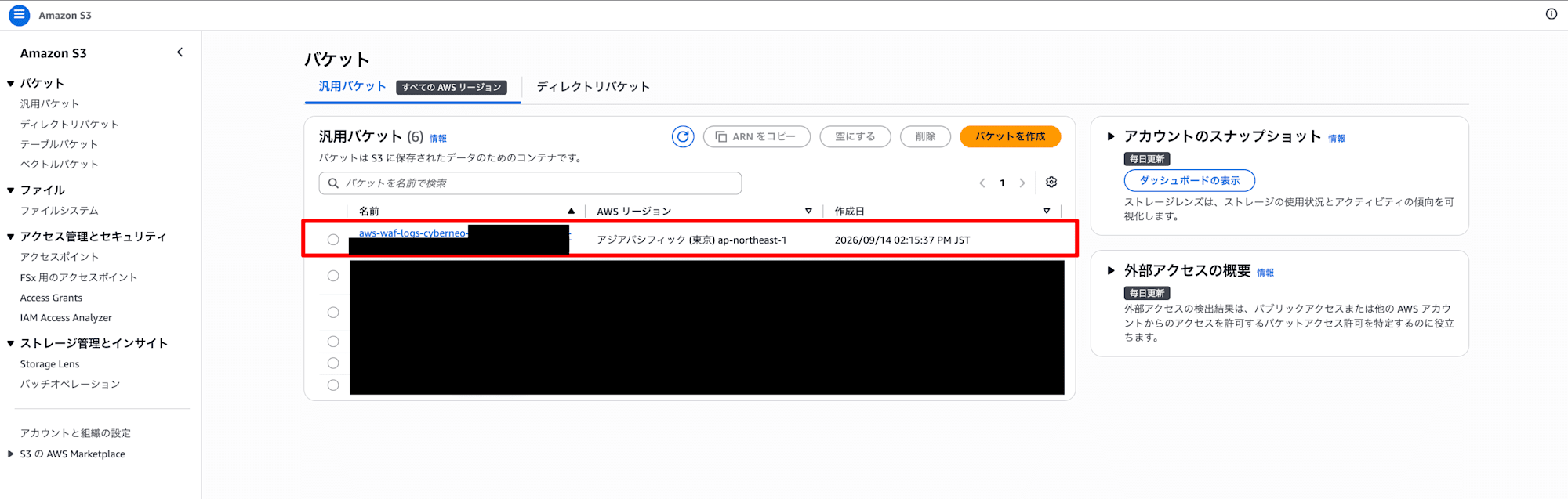Open ベクトルバケット in the sidebar
This screenshot has width=1568, height=499.
59,164
